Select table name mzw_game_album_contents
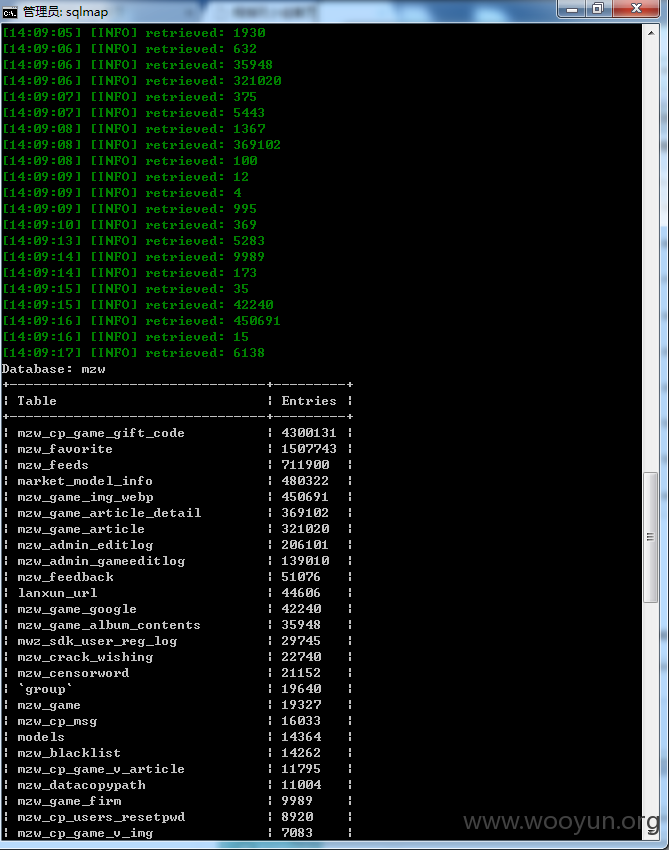The height and width of the screenshot is (850, 669). [x=109, y=625]
